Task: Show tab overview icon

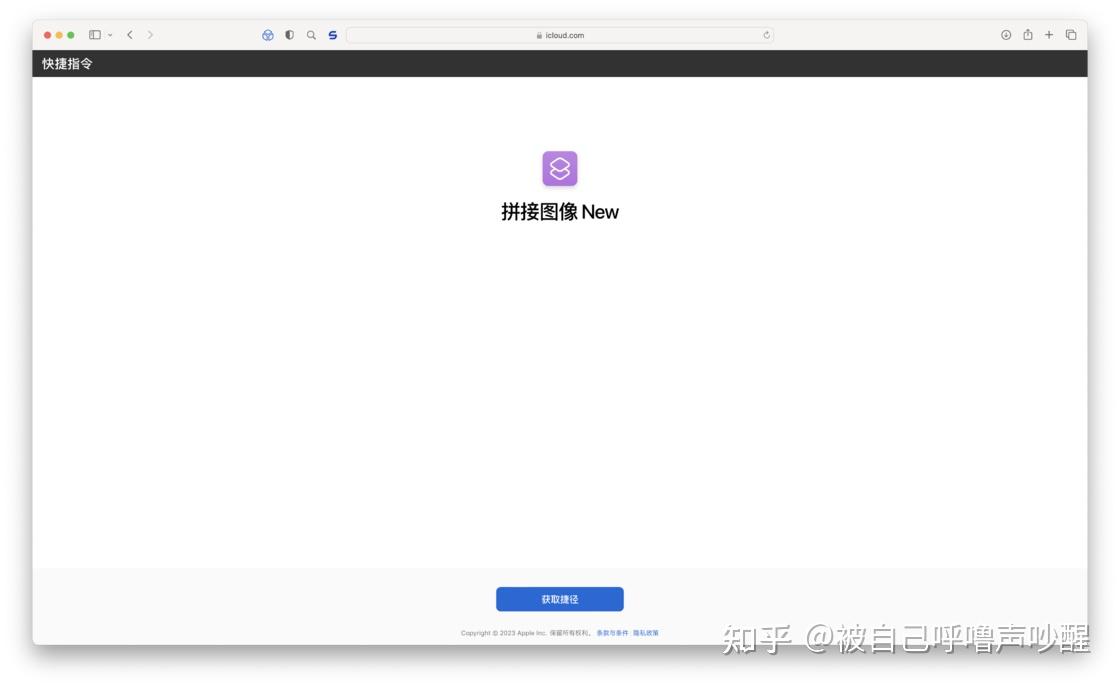Action: pos(1071,34)
